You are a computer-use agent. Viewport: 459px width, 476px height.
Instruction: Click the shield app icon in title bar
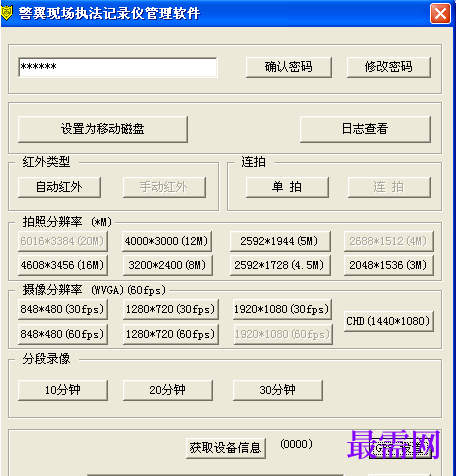point(6,13)
